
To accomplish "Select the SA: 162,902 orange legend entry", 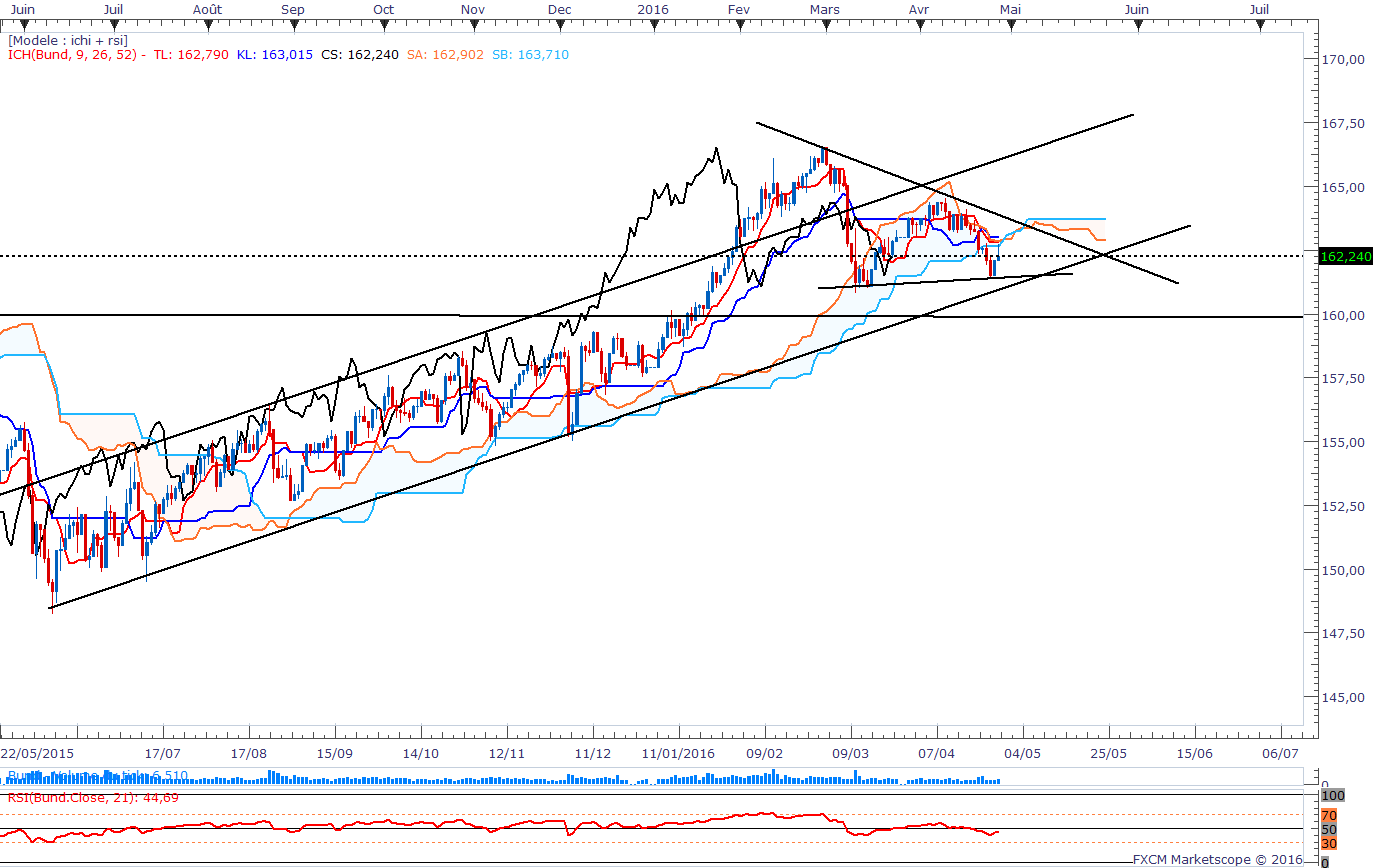I will click(447, 54).
